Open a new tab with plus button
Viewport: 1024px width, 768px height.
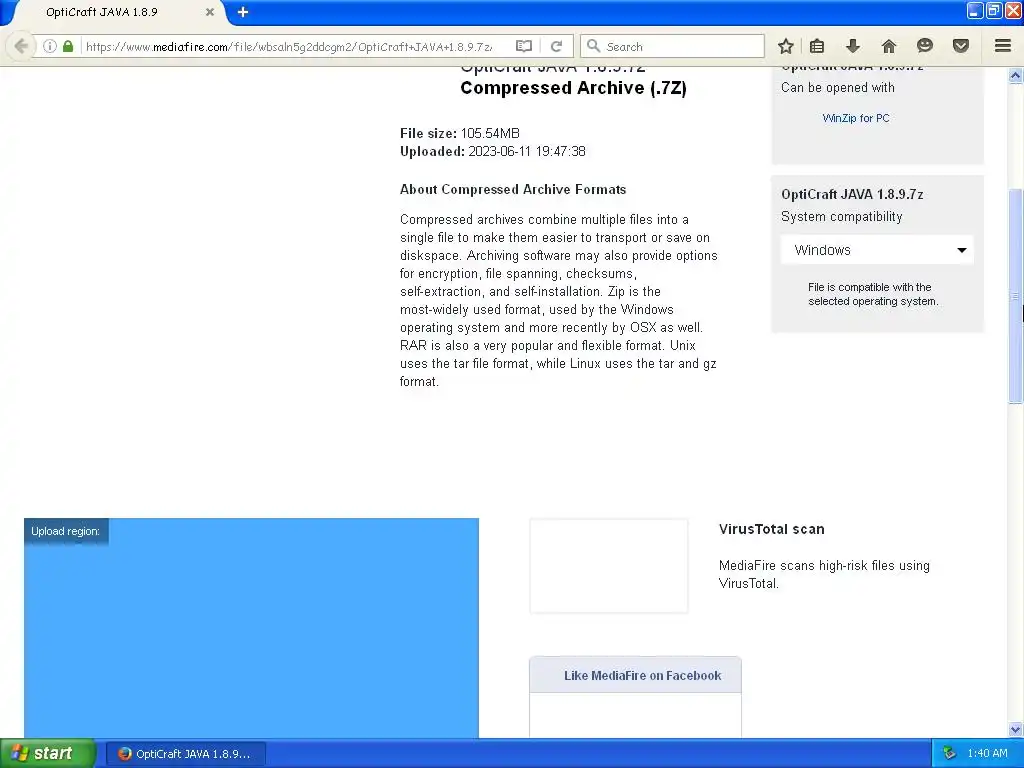click(x=242, y=12)
